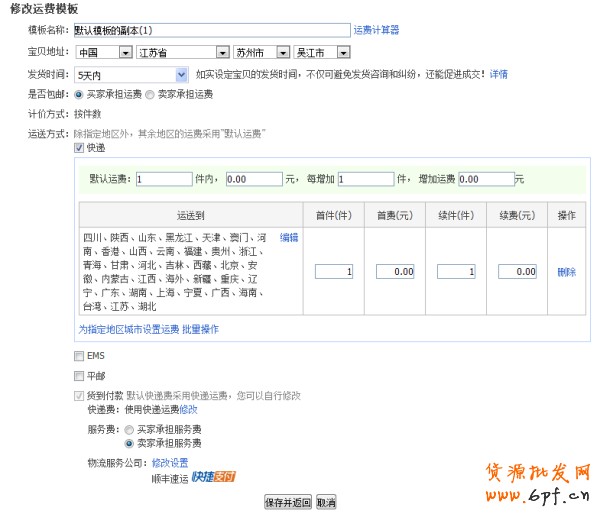The width and height of the screenshot is (600, 517).
Task: Click the 批量操作 link
Action: (x=200, y=329)
